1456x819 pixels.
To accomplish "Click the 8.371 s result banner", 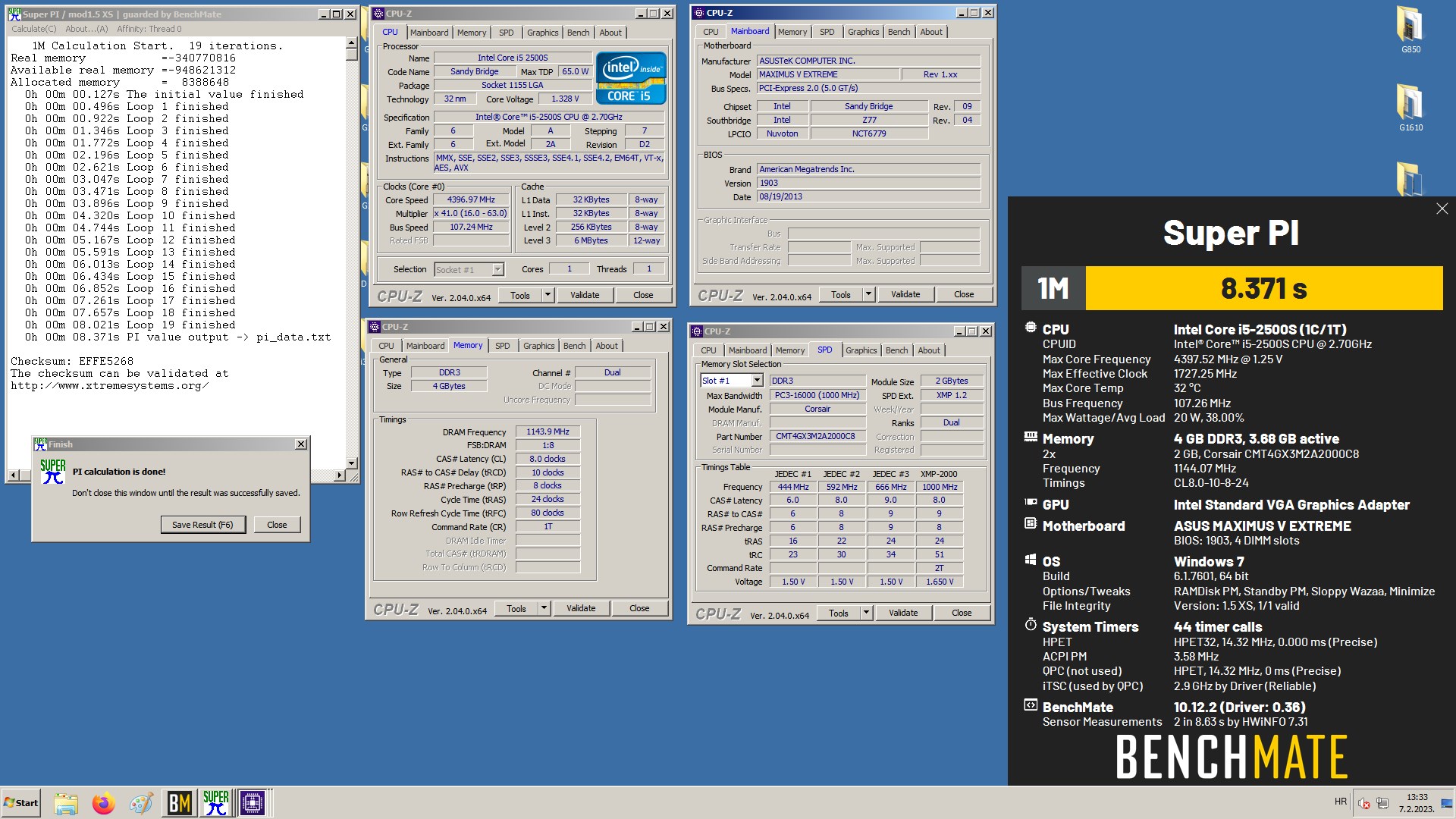I will [1263, 288].
